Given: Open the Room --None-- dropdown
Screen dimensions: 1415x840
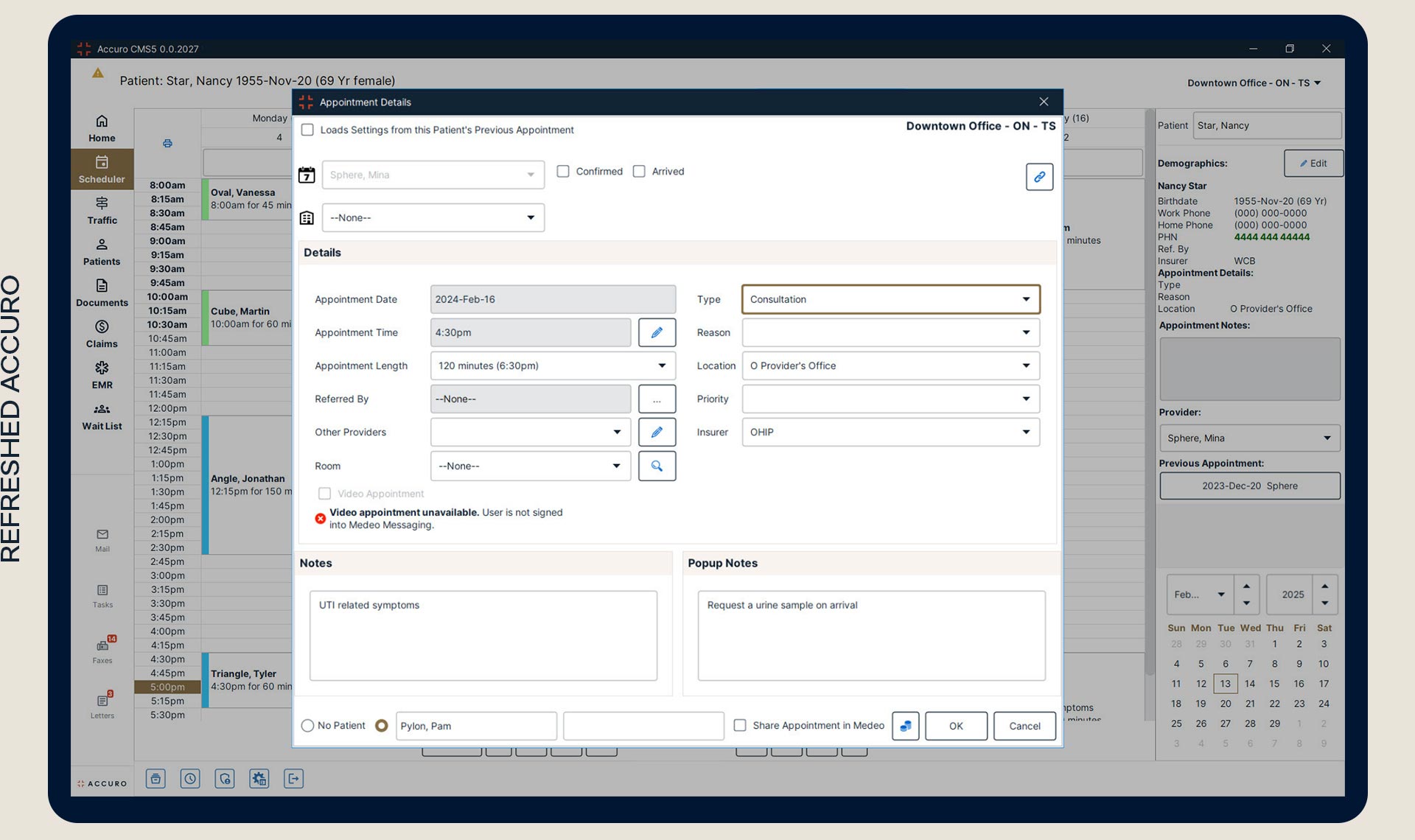Looking at the screenshot, I should pyautogui.click(x=531, y=466).
